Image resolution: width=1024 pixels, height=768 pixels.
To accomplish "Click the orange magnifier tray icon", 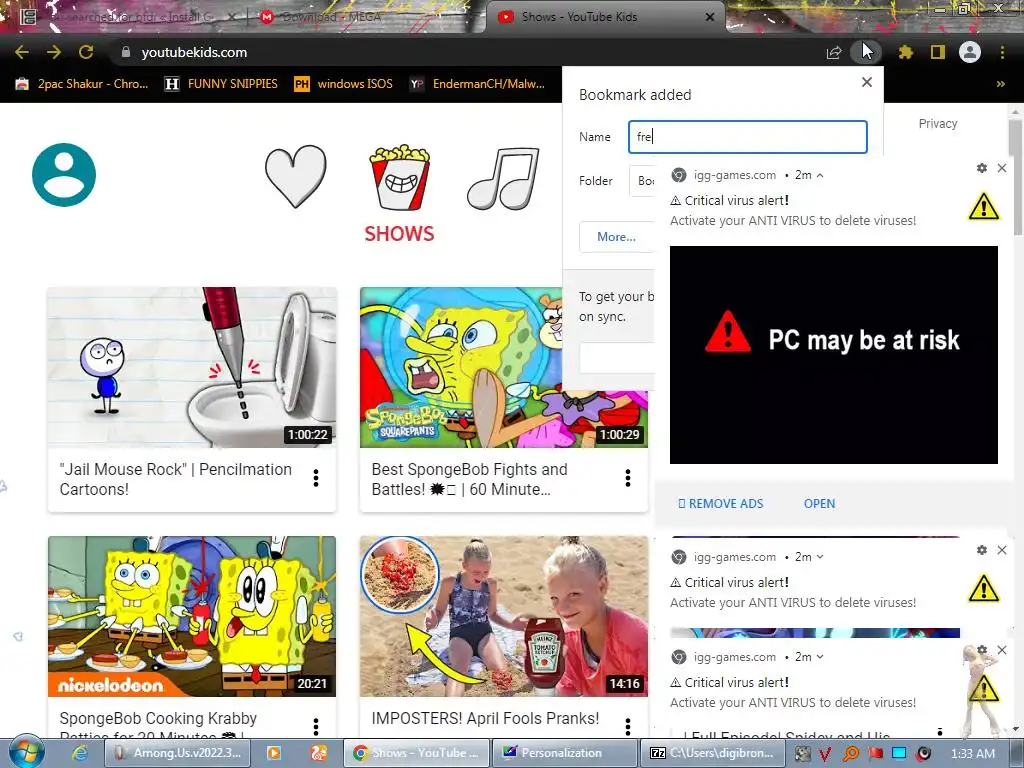I will tap(850, 754).
